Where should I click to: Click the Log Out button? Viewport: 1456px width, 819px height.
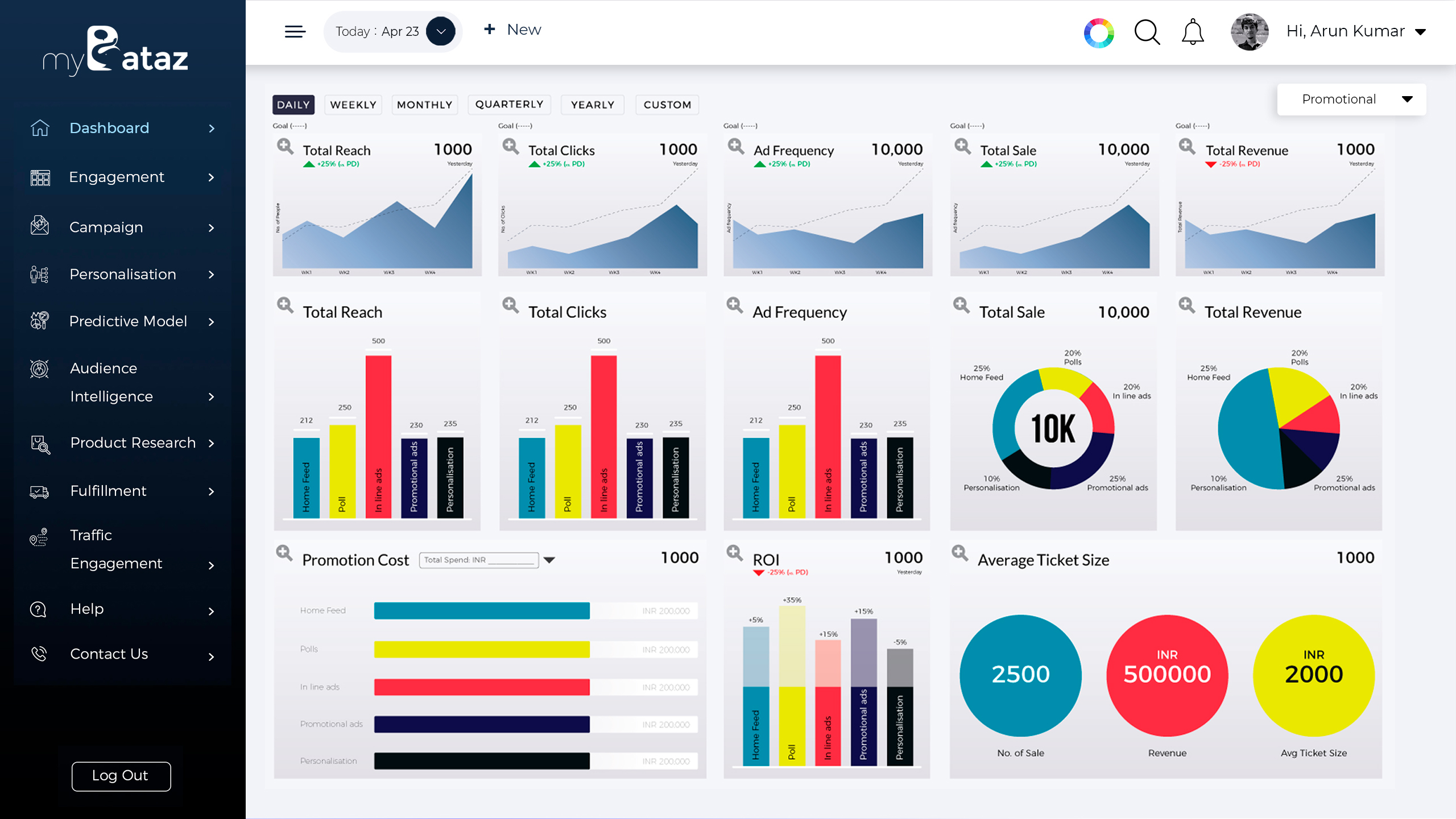click(x=121, y=776)
